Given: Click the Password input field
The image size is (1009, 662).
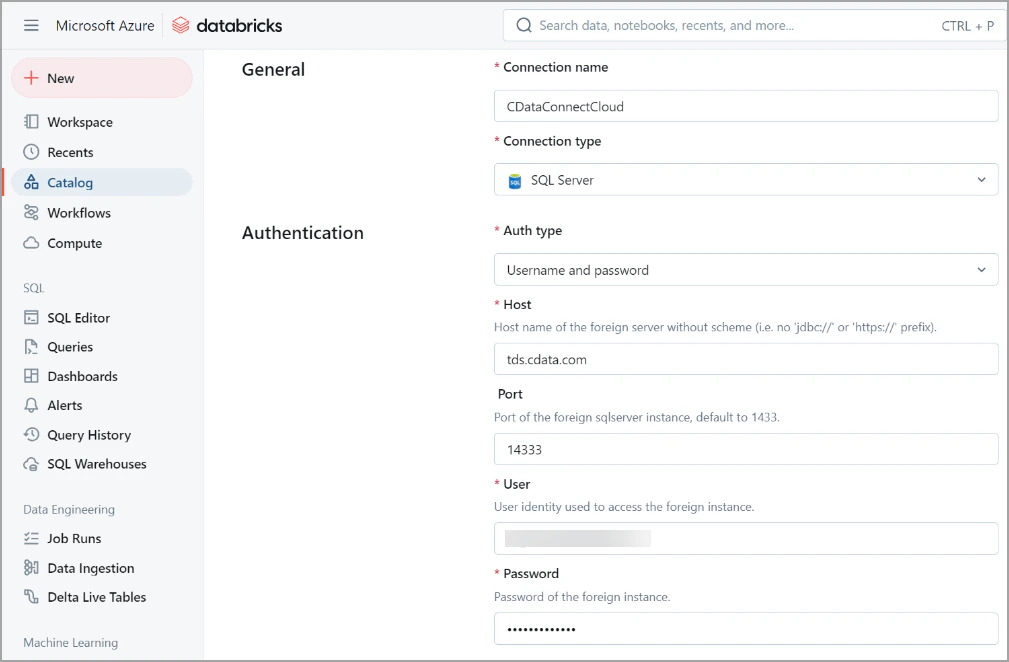Looking at the screenshot, I should point(746,629).
